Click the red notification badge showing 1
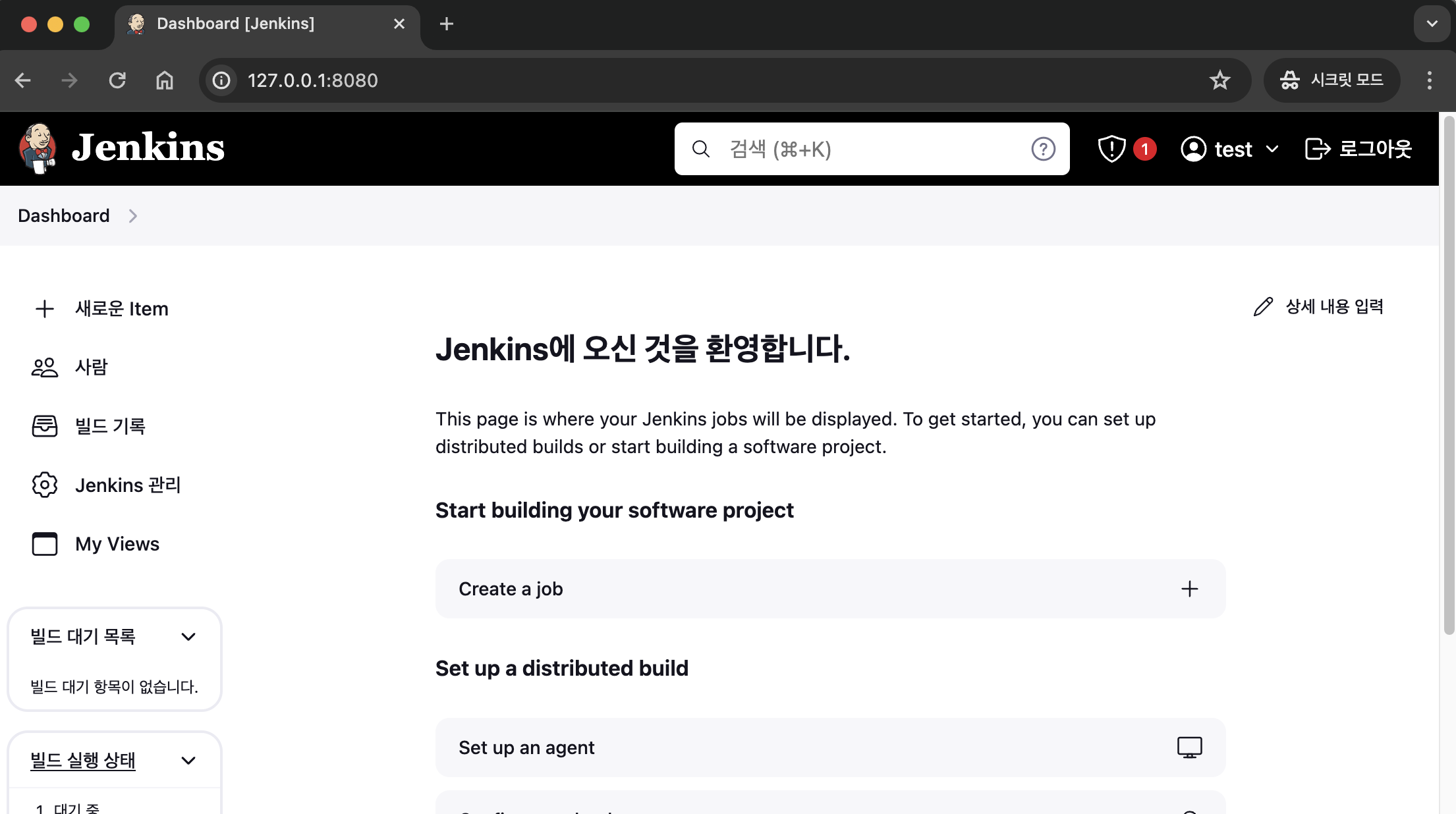 point(1144,149)
